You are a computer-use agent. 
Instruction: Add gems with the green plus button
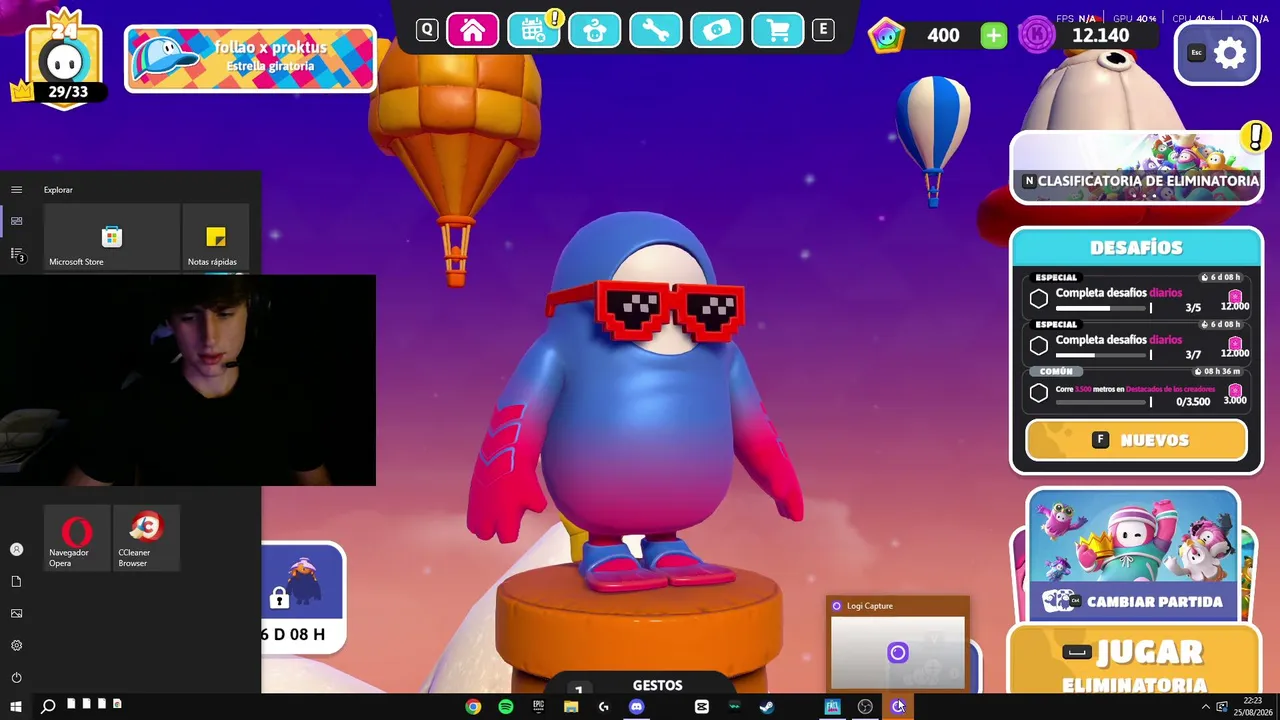click(993, 36)
